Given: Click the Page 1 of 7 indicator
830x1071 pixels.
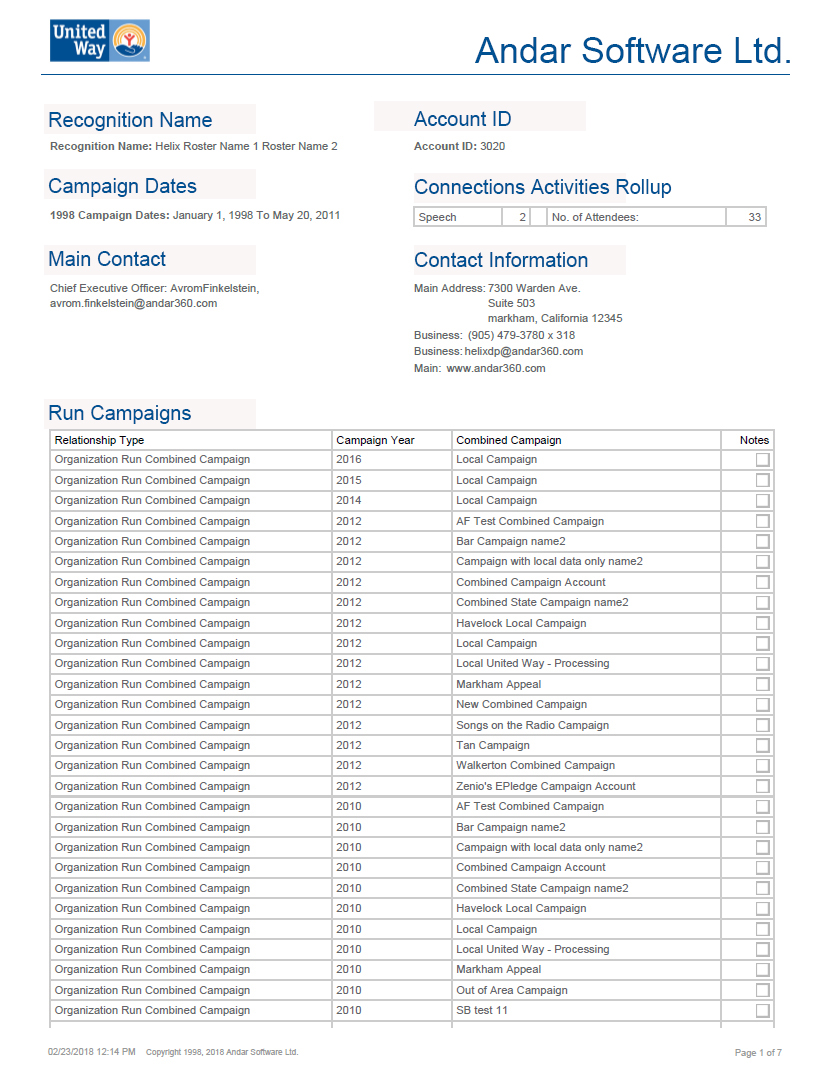Looking at the screenshot, I should 758,1052.
